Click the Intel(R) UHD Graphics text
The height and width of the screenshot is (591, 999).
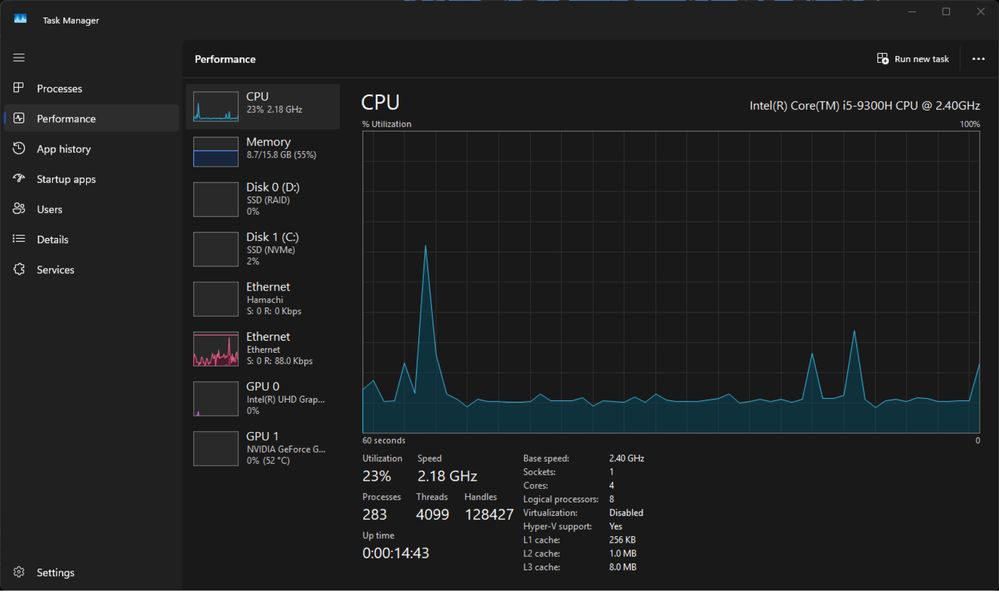click(285, 399)
